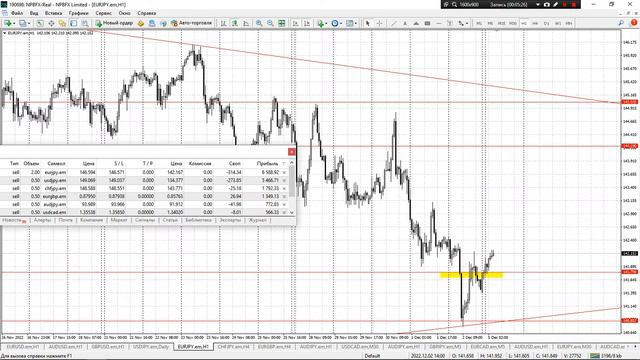
Task: Close the usdcad.em sell order
Action: point(284,212)
